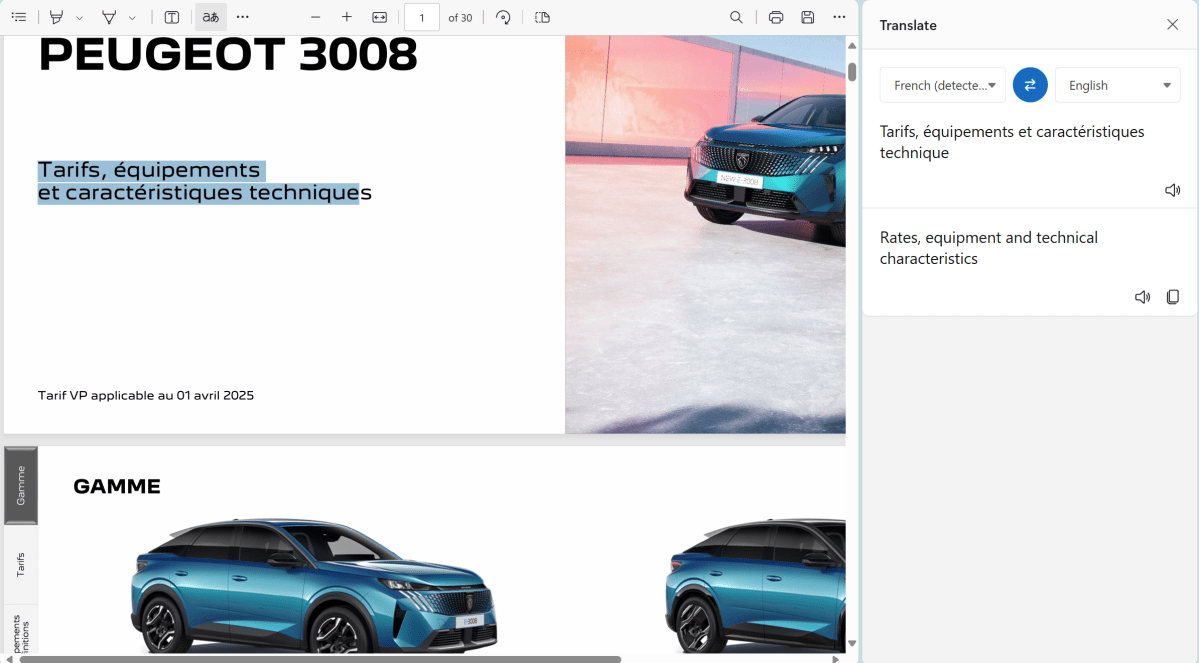
Task: Expand erase options arrow
Action: 132,18
